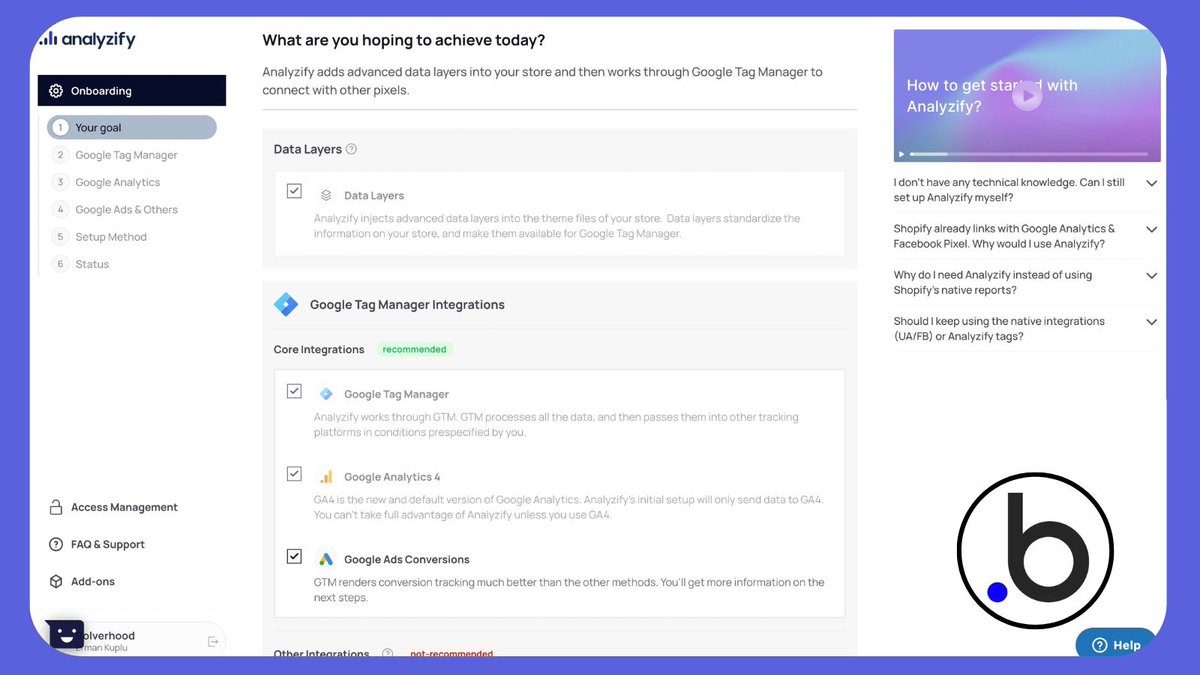Viewport: 1200px width, 675px height.
Task: Click the Google Tag Manager Integrations diamond icon
Action: click(286, 305)
